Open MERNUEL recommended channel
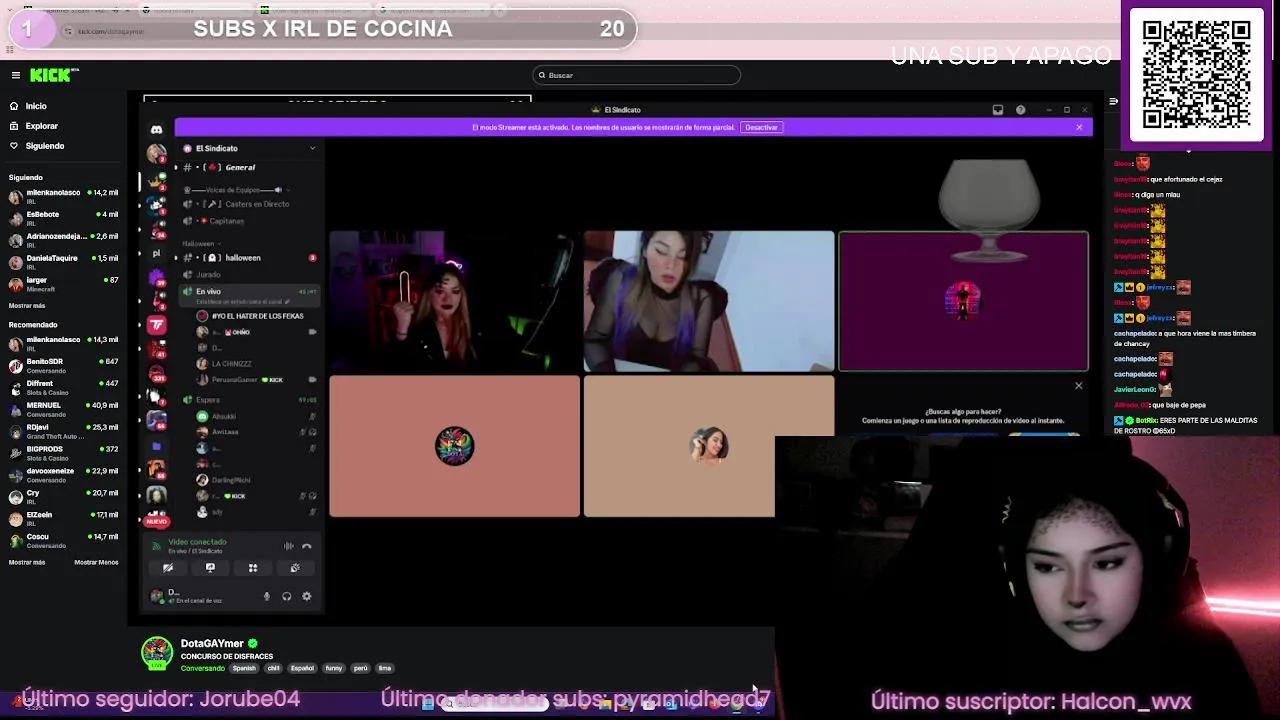 [x=64, y=409]
